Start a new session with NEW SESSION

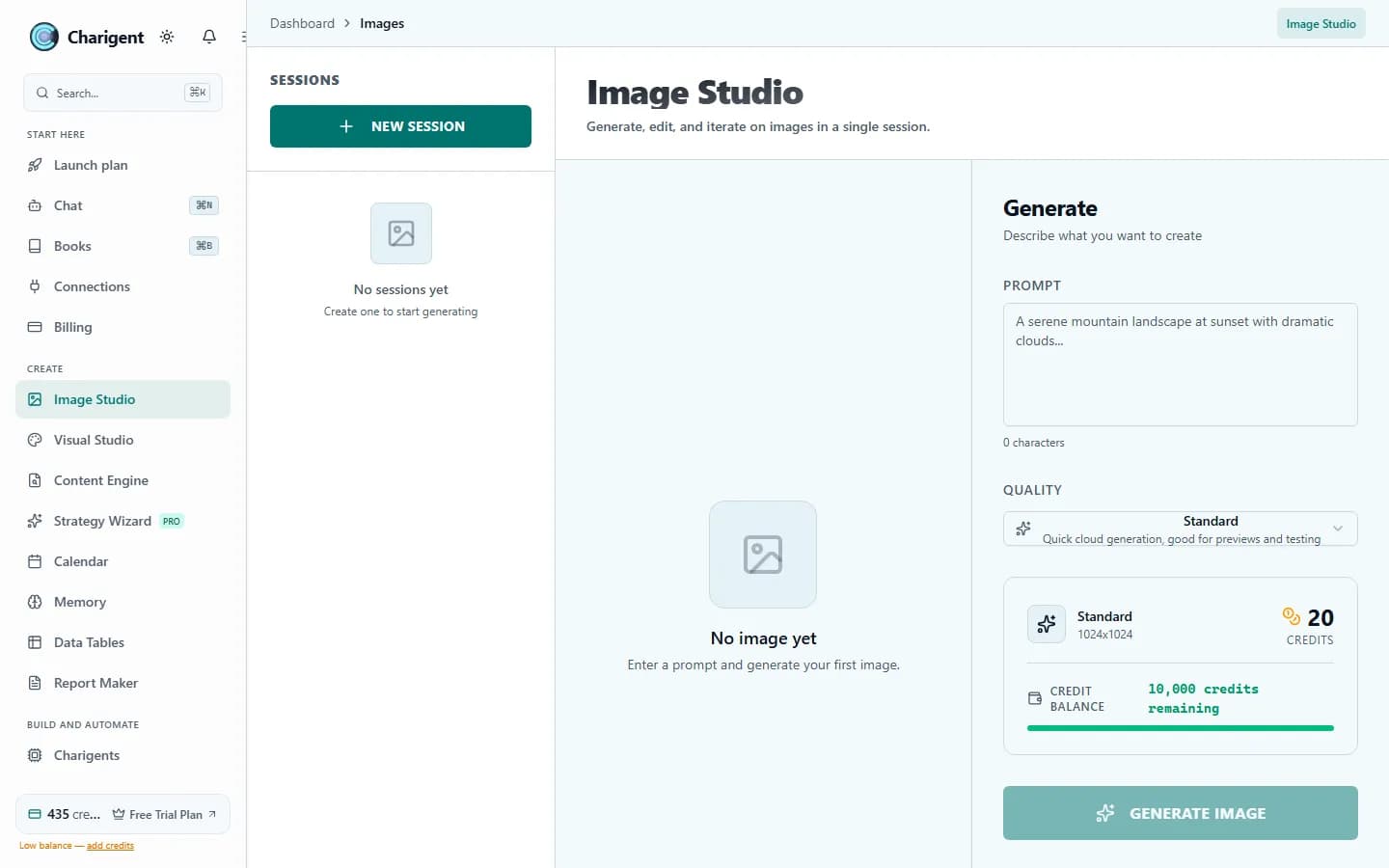point(400,126)
